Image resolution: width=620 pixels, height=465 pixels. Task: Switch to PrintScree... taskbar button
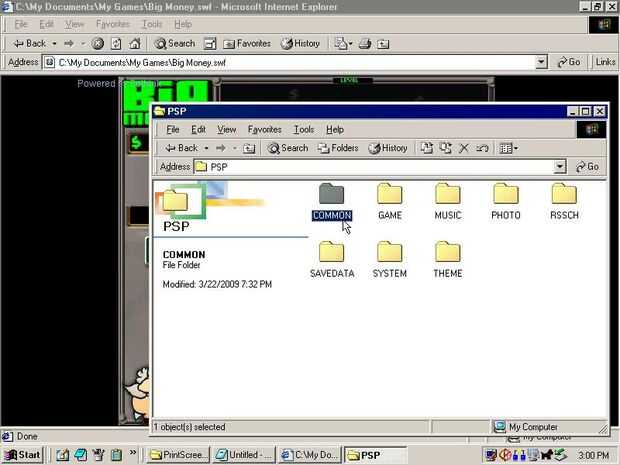point(177,455)
